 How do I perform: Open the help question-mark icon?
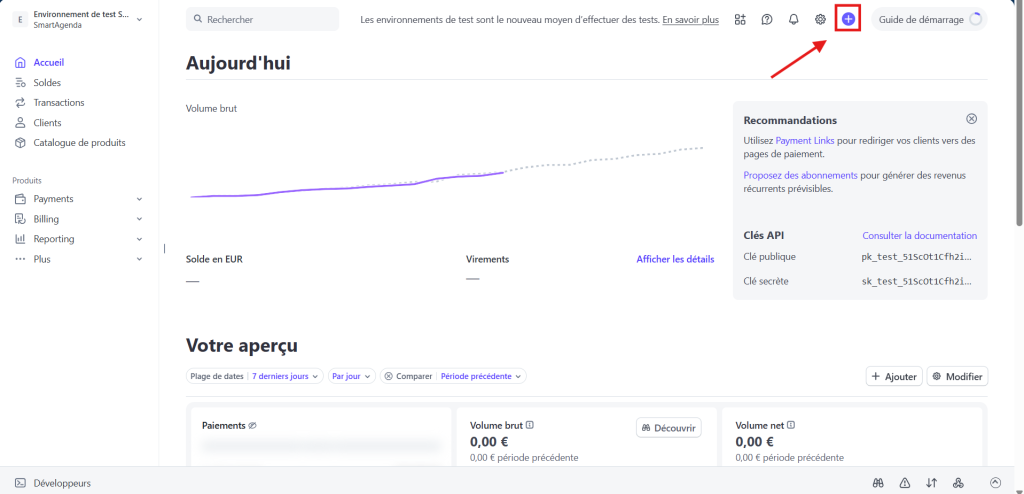[x=767, y=20]
